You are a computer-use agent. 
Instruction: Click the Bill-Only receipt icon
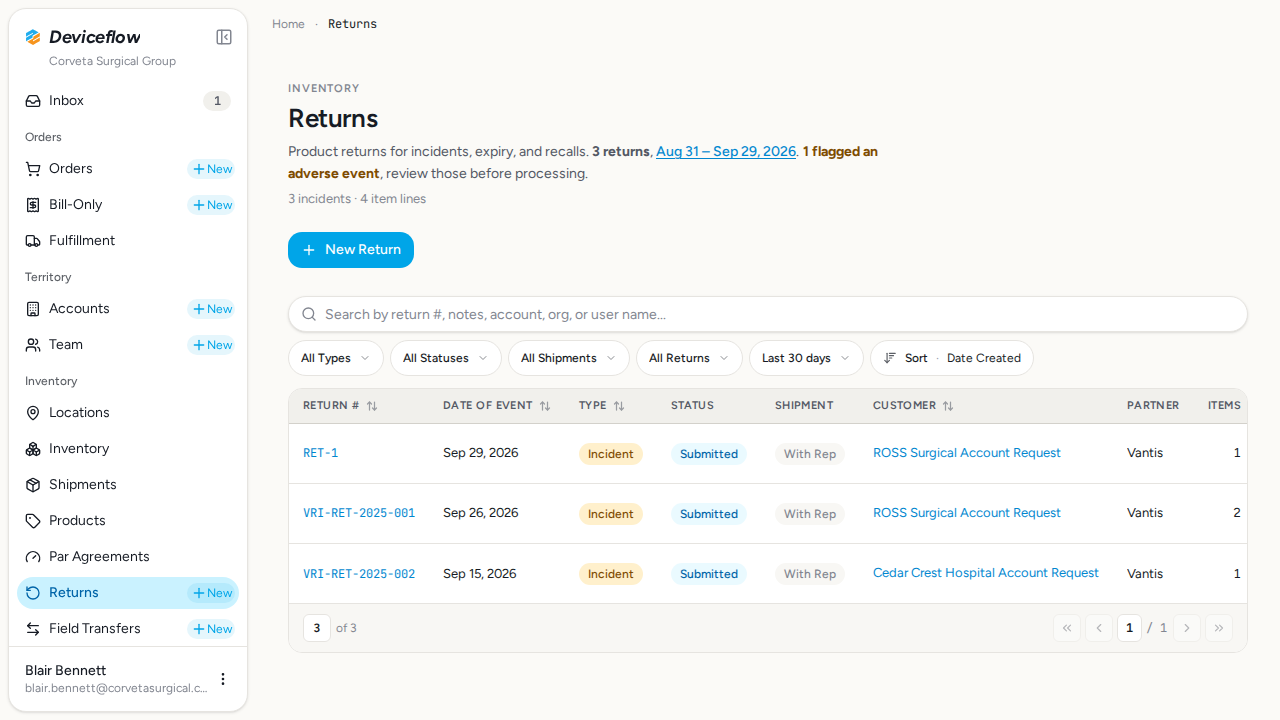[33, 205]
